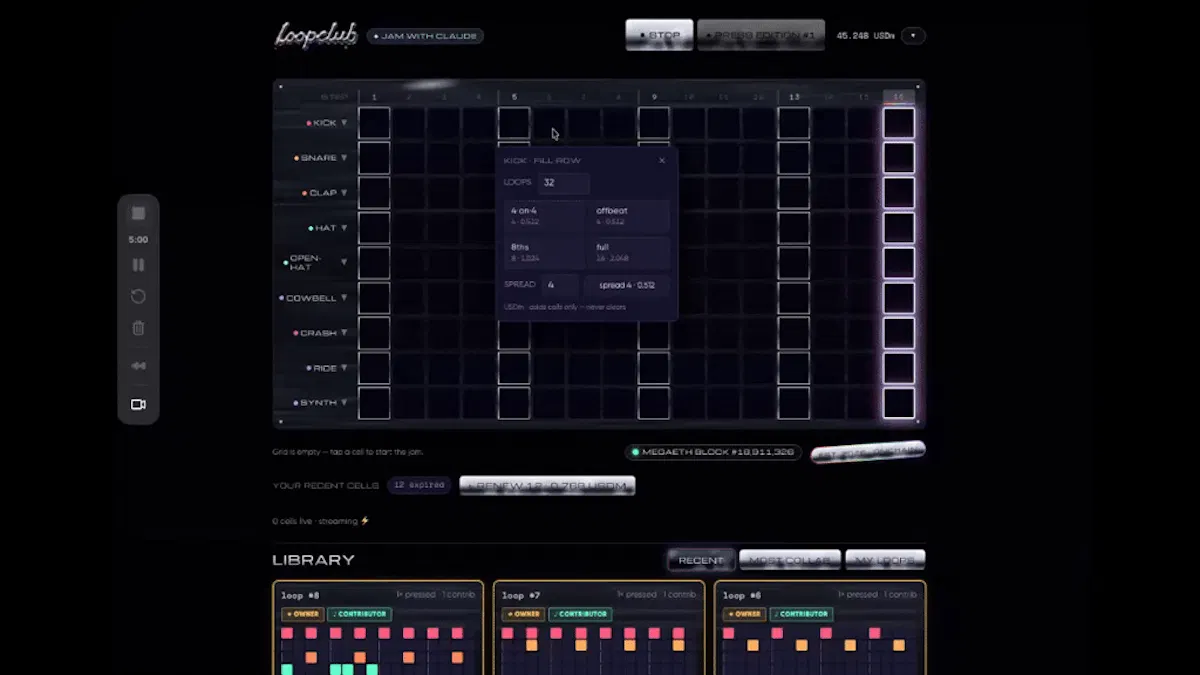Close the Kick Fill Row popup

click(662, 160)
